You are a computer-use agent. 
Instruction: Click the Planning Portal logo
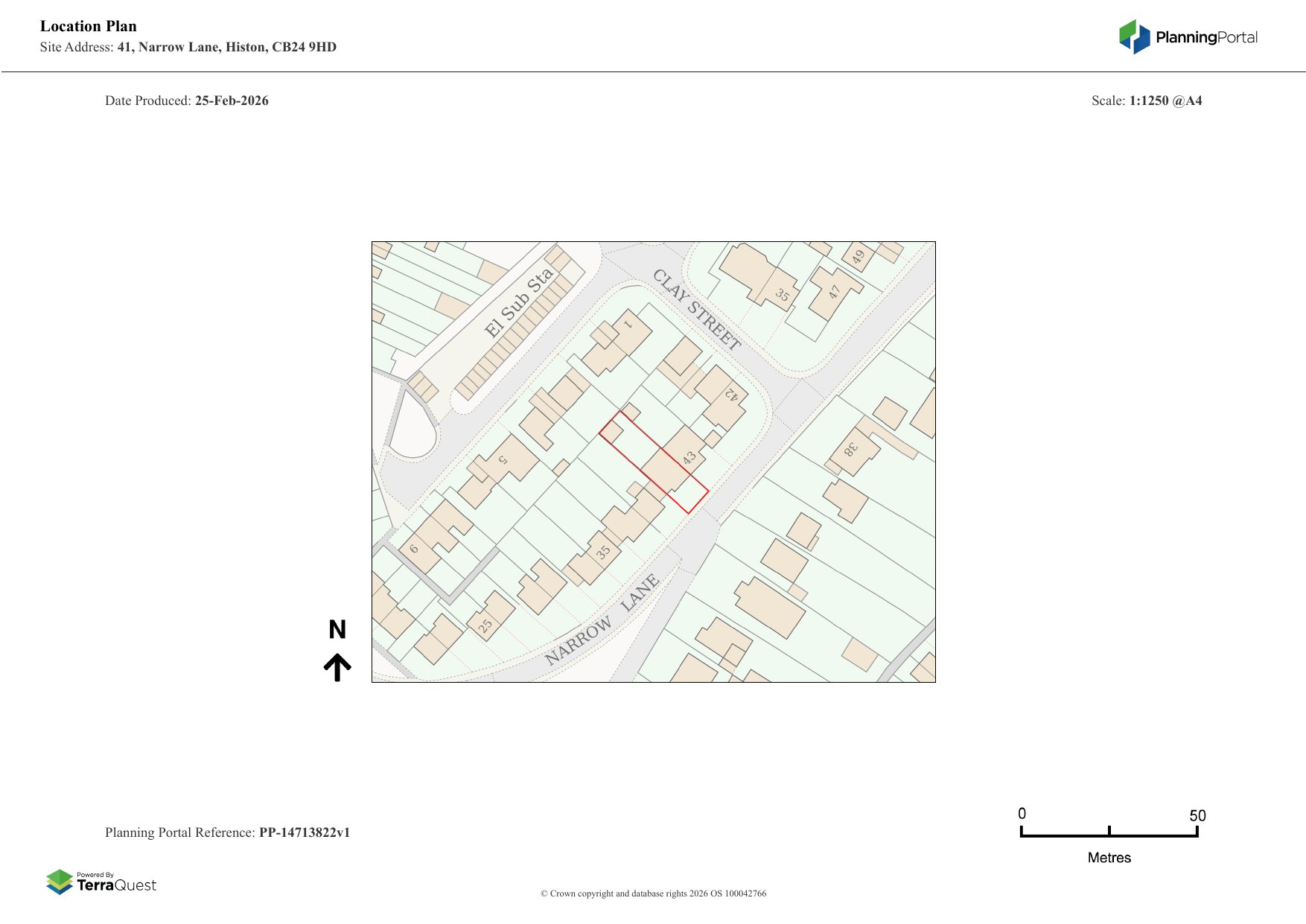tap(1188, 37)
